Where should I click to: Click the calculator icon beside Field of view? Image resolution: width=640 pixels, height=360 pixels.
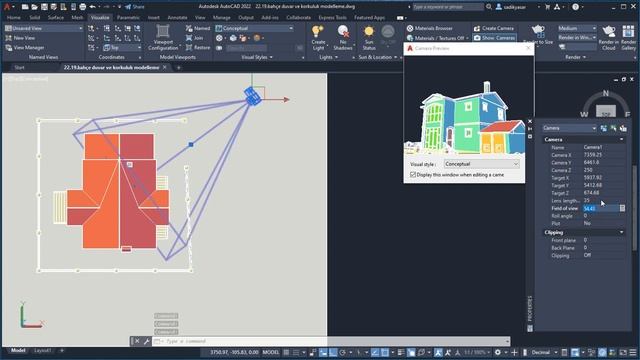(622, 208)
